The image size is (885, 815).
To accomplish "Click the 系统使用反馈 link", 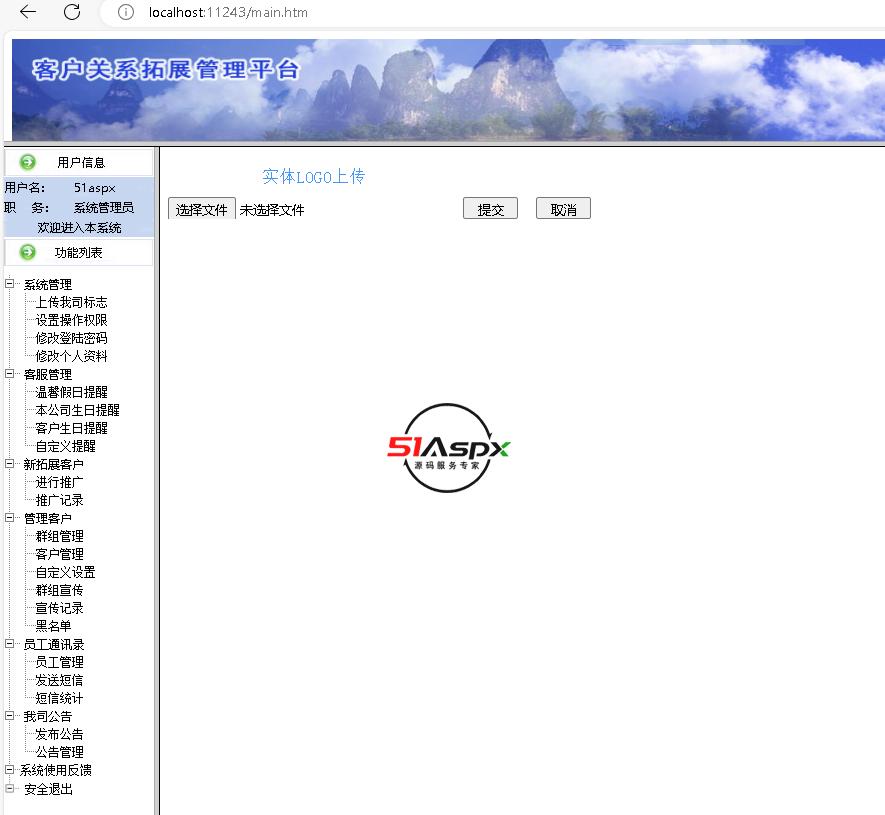I will click(56, 770).
